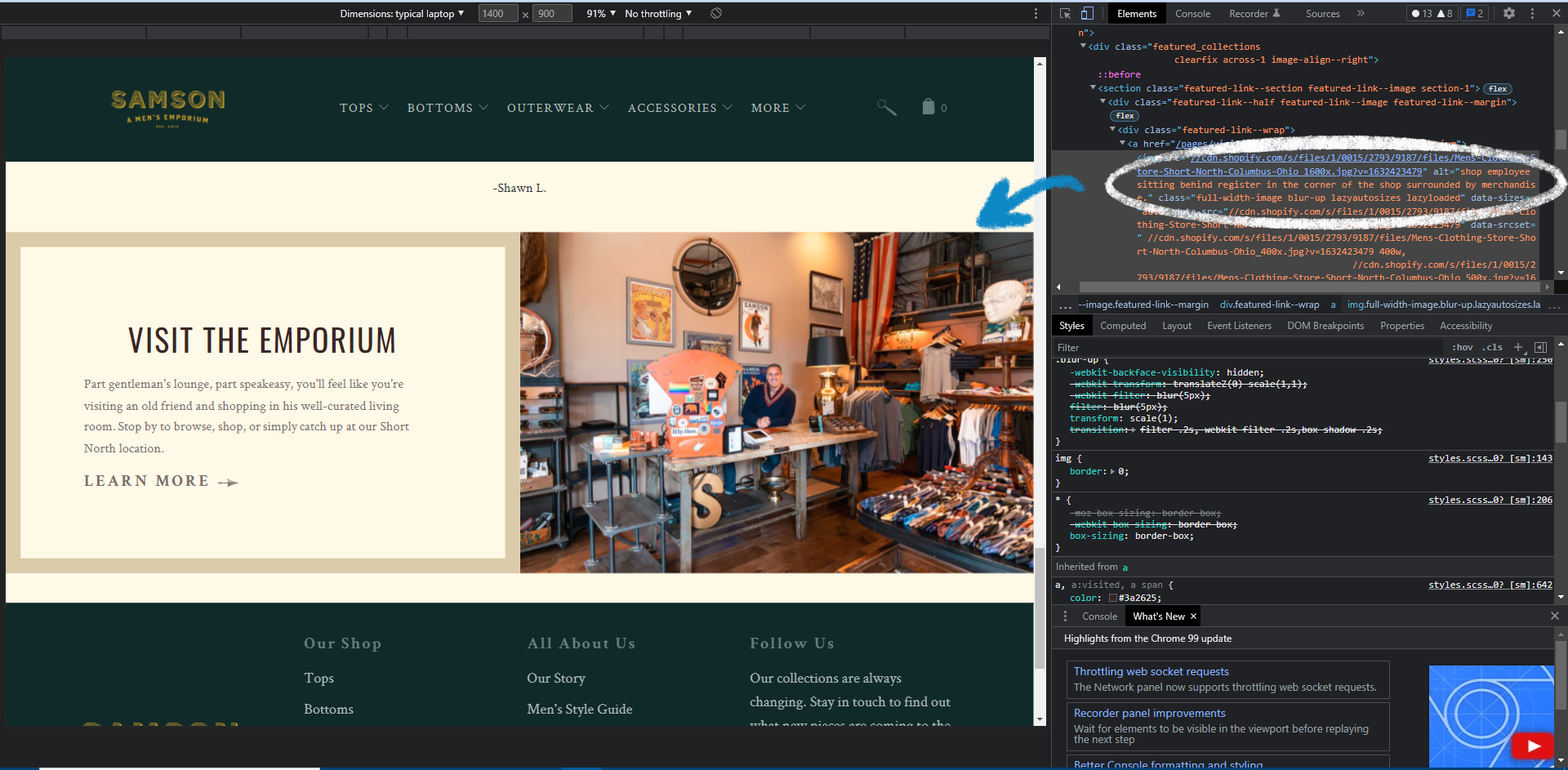Image resolution: width=1568 pixels, height=770 pixels.
Task: Collapse the featured-link--section section node
Action: (x=1093, y=88)
